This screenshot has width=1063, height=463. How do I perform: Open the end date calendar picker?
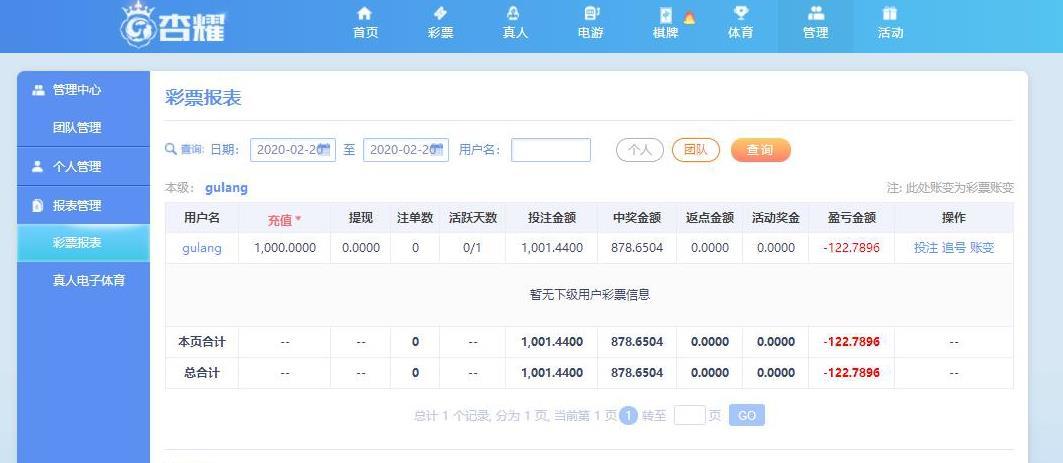436,150
